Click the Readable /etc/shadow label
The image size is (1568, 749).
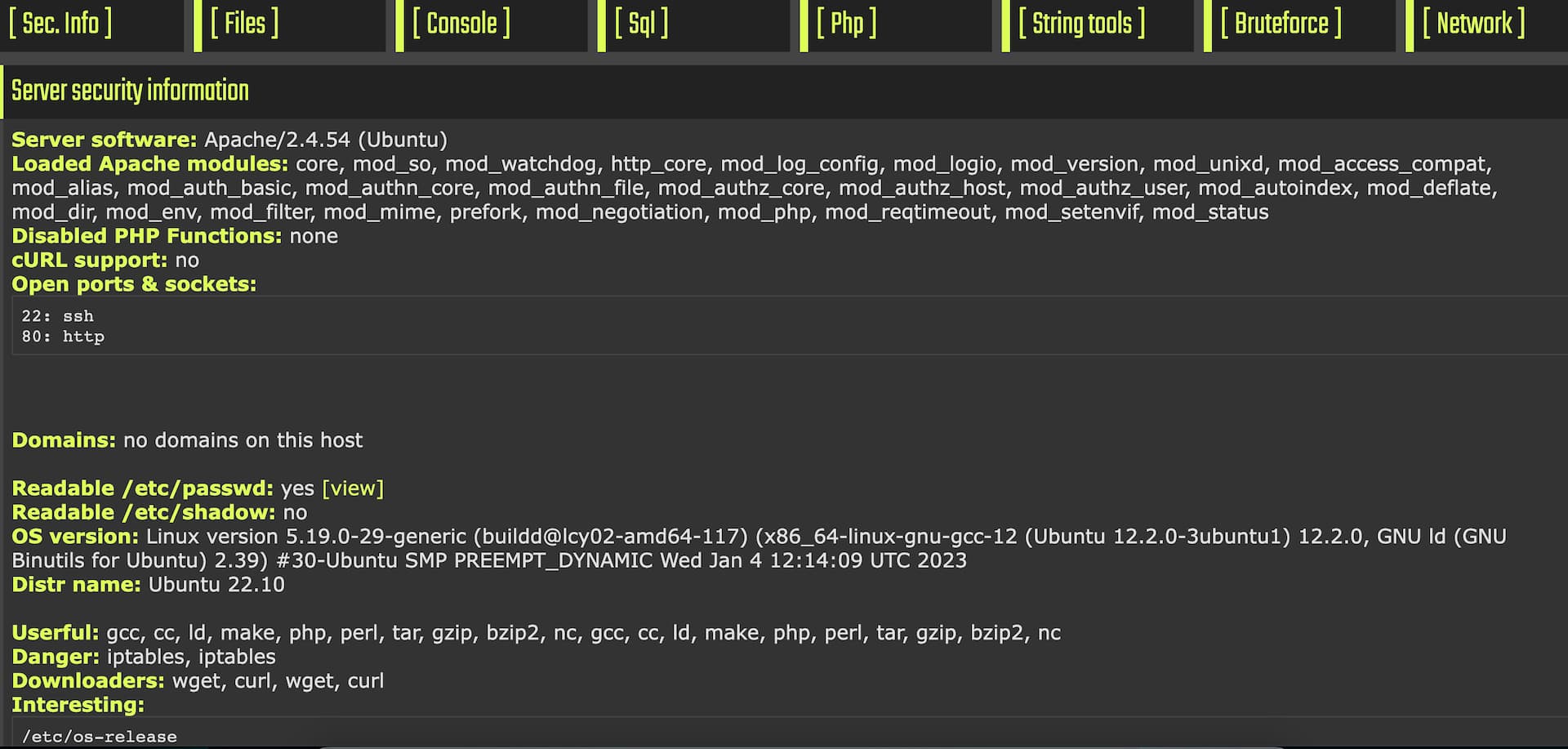[143, 513]
